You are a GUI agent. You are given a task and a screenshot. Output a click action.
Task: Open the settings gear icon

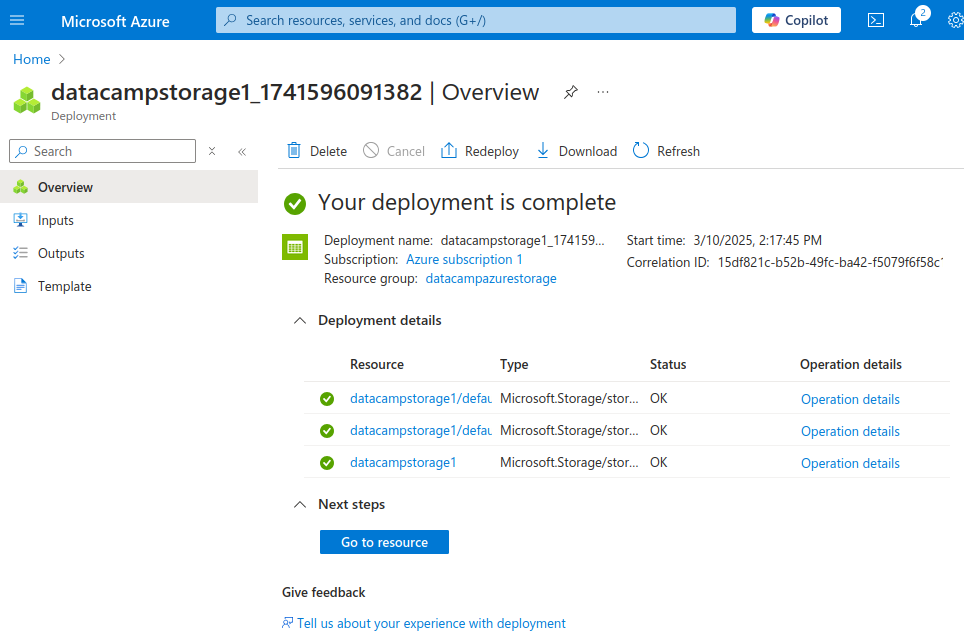(955, 20)
